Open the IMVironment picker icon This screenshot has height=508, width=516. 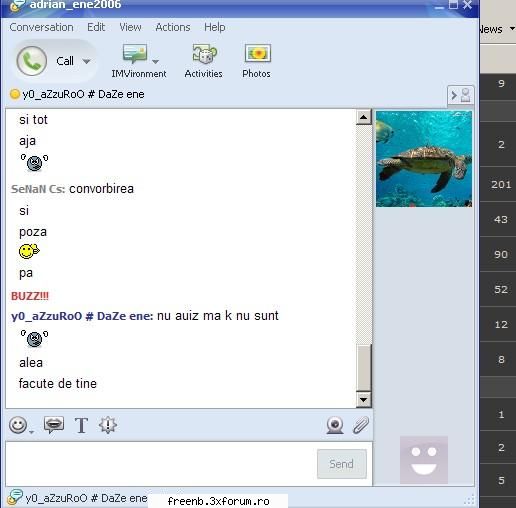coord(135,53)
